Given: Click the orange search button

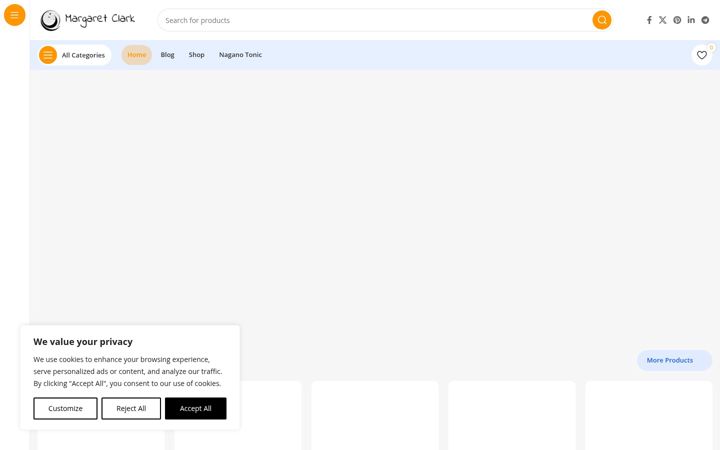Looking at the screenshot, I should [602, 20].
